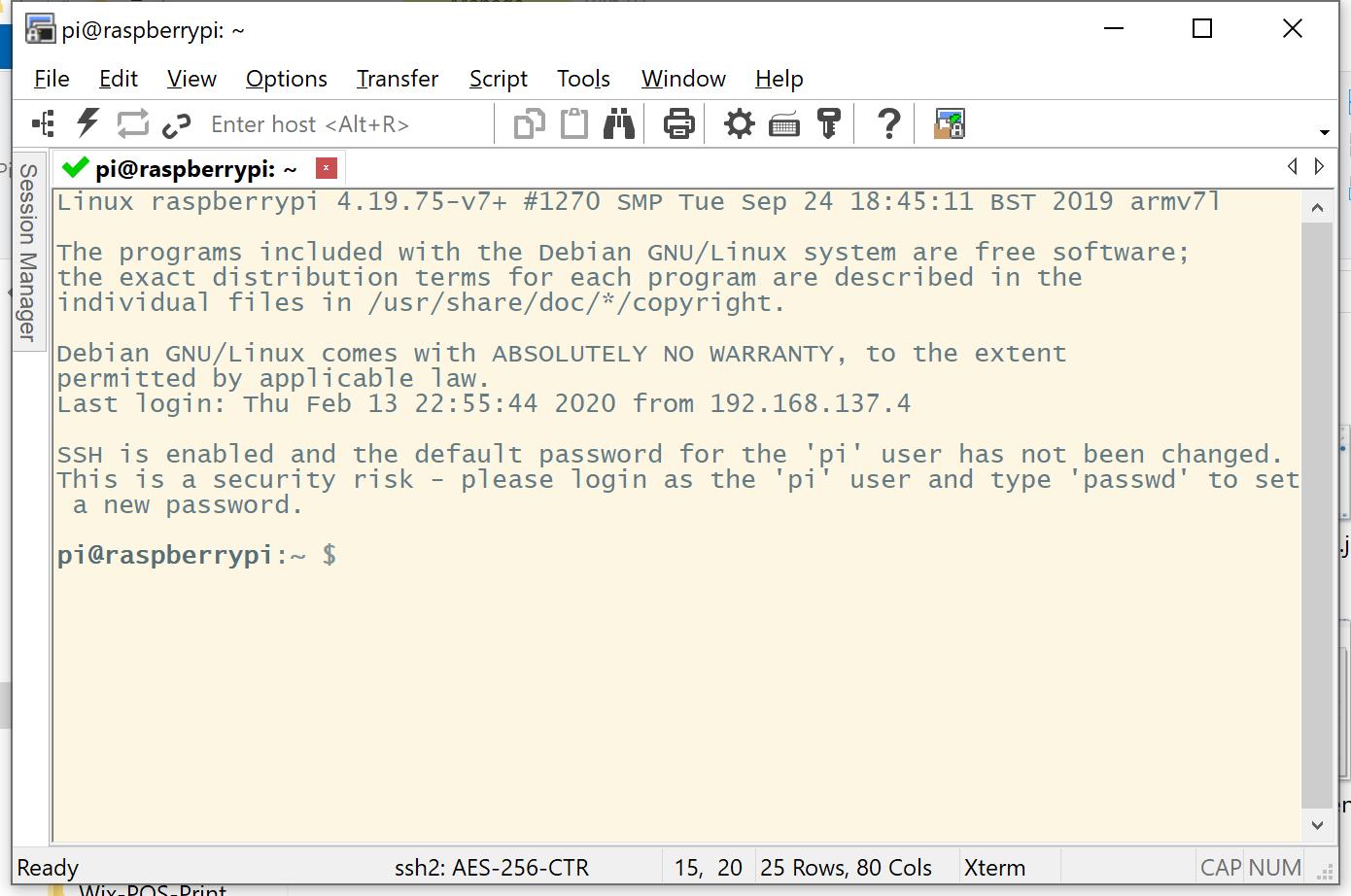
Task: Open Session Manager toolbar icon
Action: pos(44,123)
